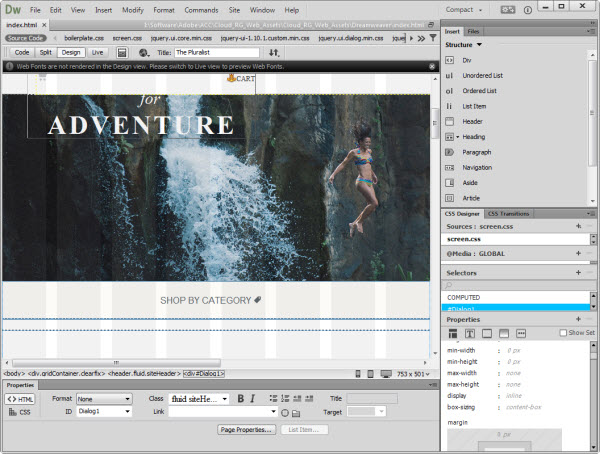Select the desktop size icon

coord(386,374)
